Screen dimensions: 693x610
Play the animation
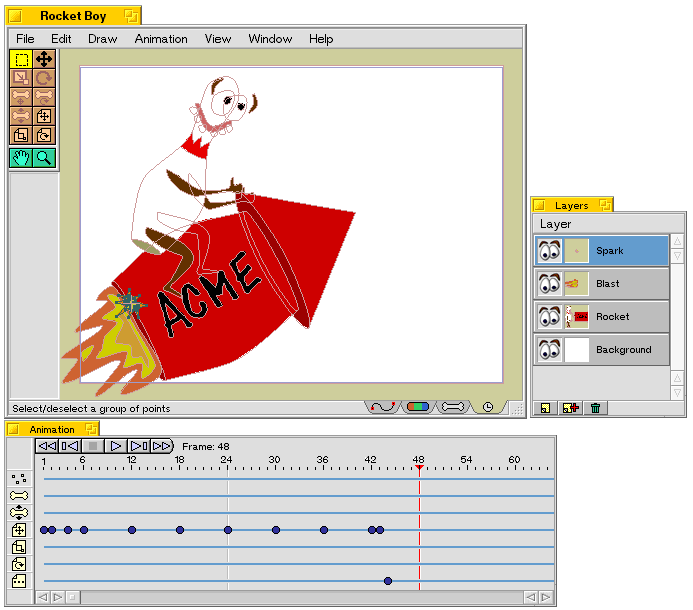pyautogui.click(x=116, y=446)
